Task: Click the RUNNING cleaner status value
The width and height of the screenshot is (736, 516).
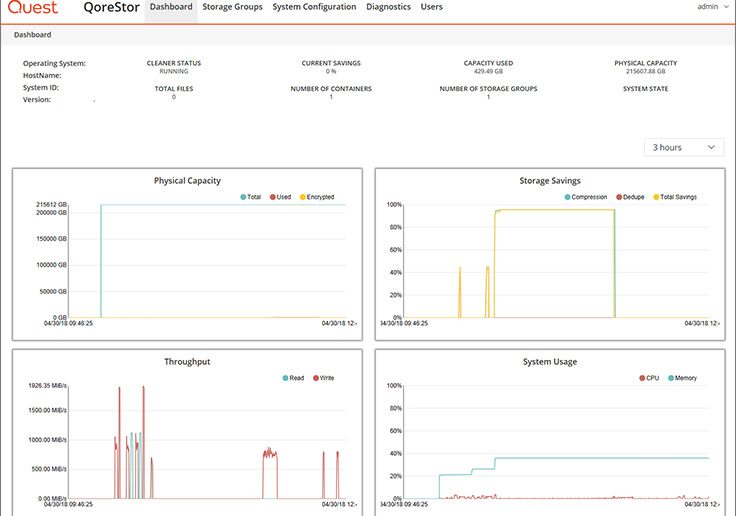Action: [174, 71]
